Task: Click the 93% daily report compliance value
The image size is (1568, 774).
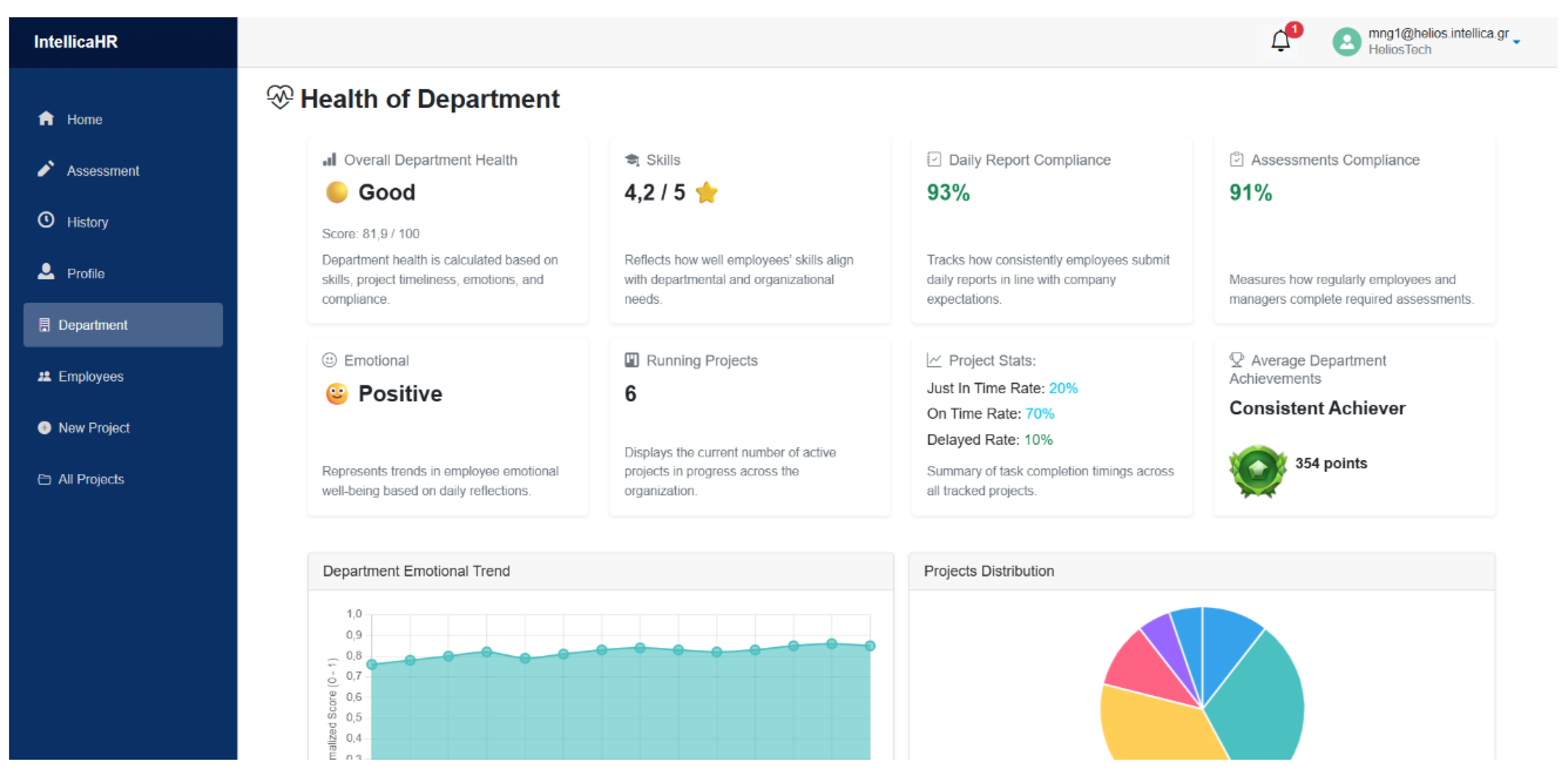Action: [x=948, y=192]
